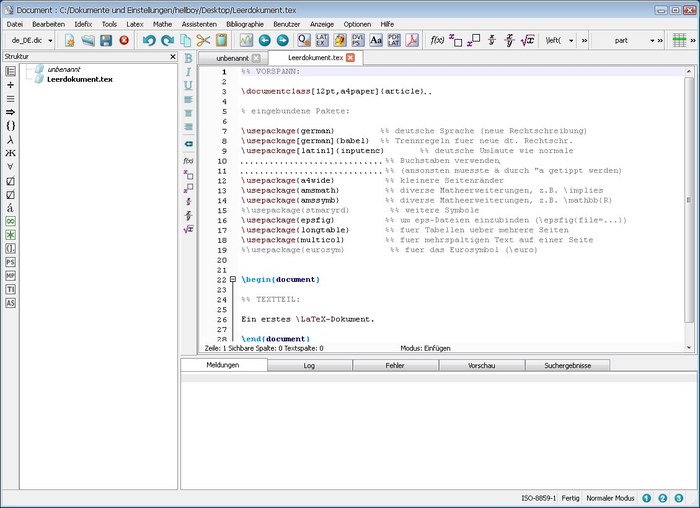Screen dimensions: 700x508
Task: Cut the selection with the scissors icon
Action: click(203, 41)
